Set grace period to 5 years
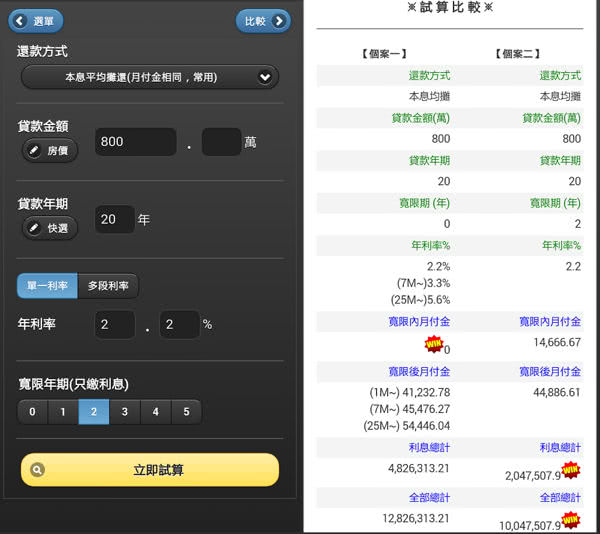 click(186, 412)
